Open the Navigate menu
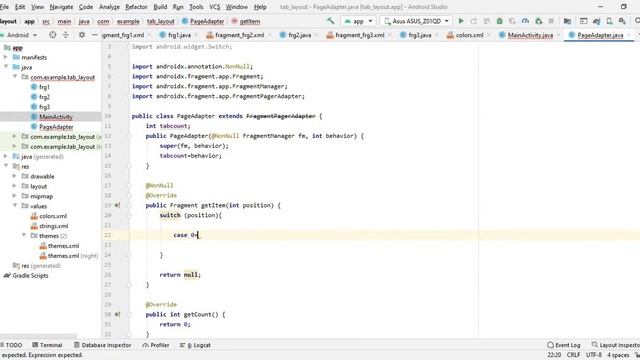640x360 pixels. pos(61,7)
